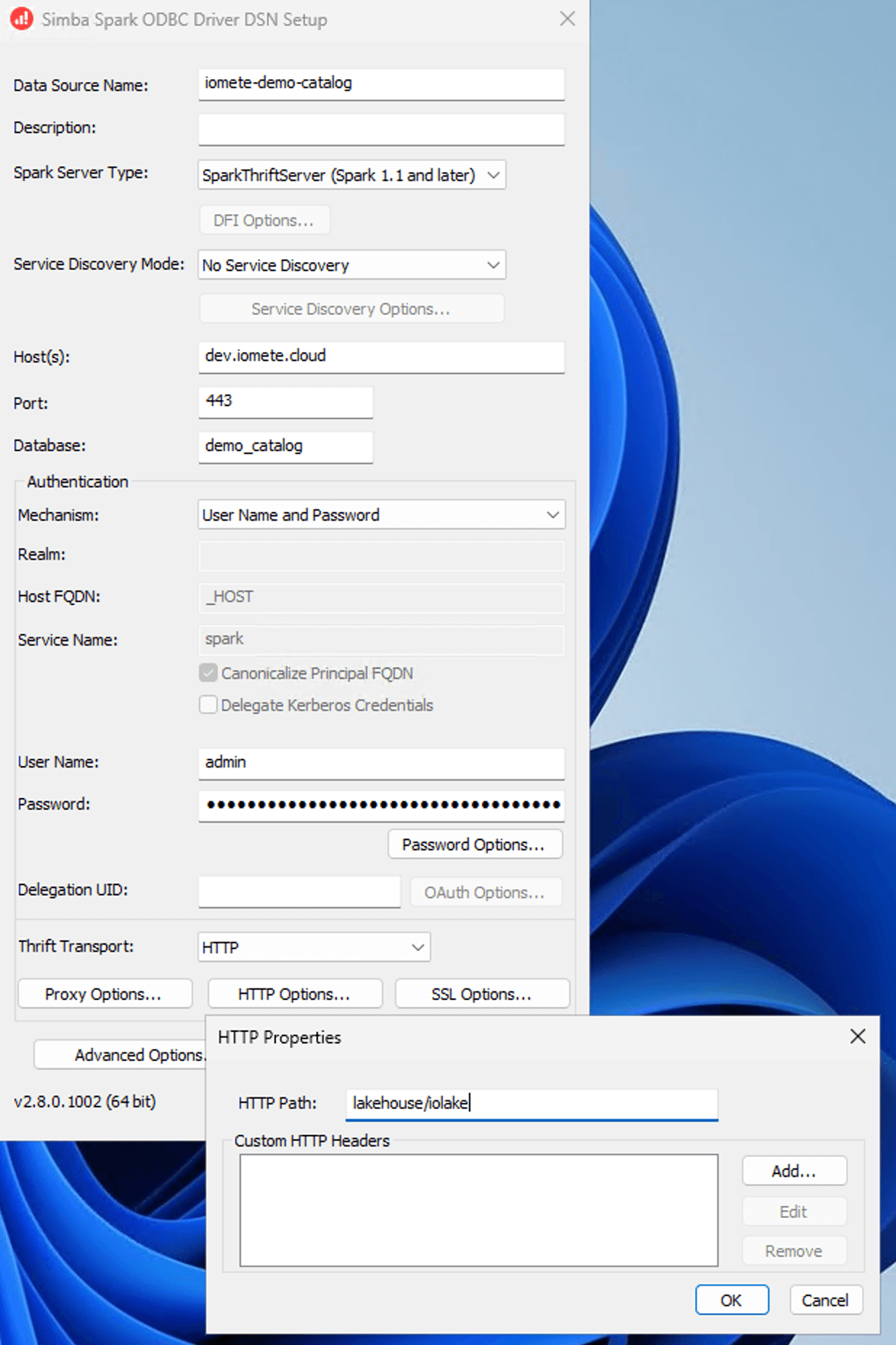
Task: Click the Data Source Name field
Action: 381,84
